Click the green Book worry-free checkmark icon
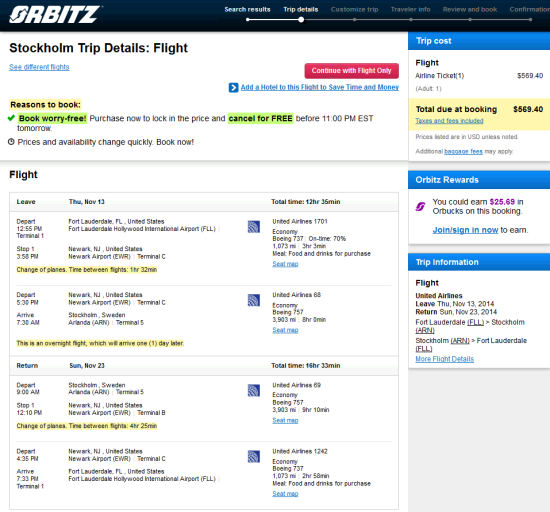This screenshot has width=550, height=512. (x=11, y=118)
